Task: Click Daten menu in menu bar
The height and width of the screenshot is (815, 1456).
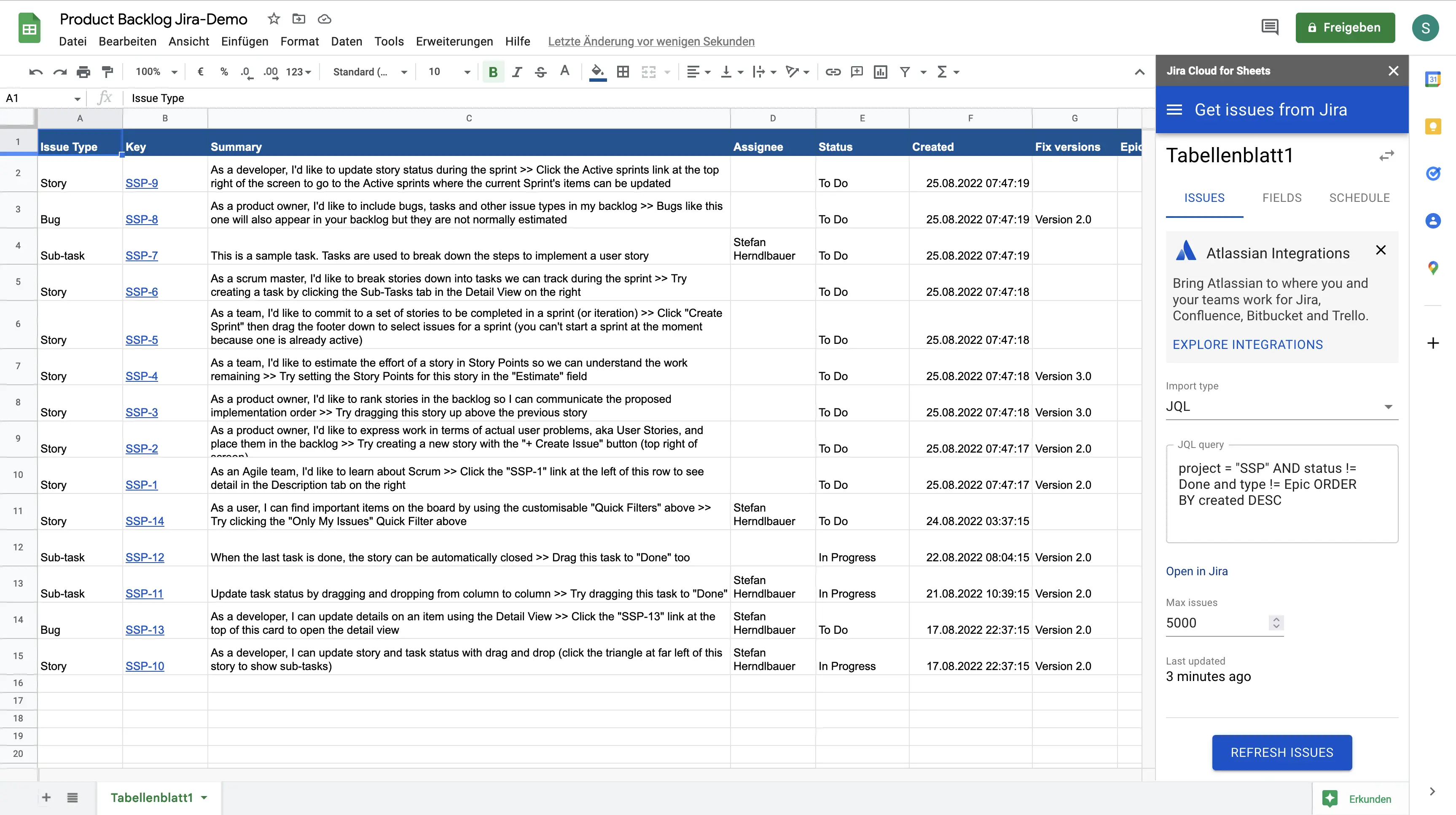Action: (x=346, y=41)
